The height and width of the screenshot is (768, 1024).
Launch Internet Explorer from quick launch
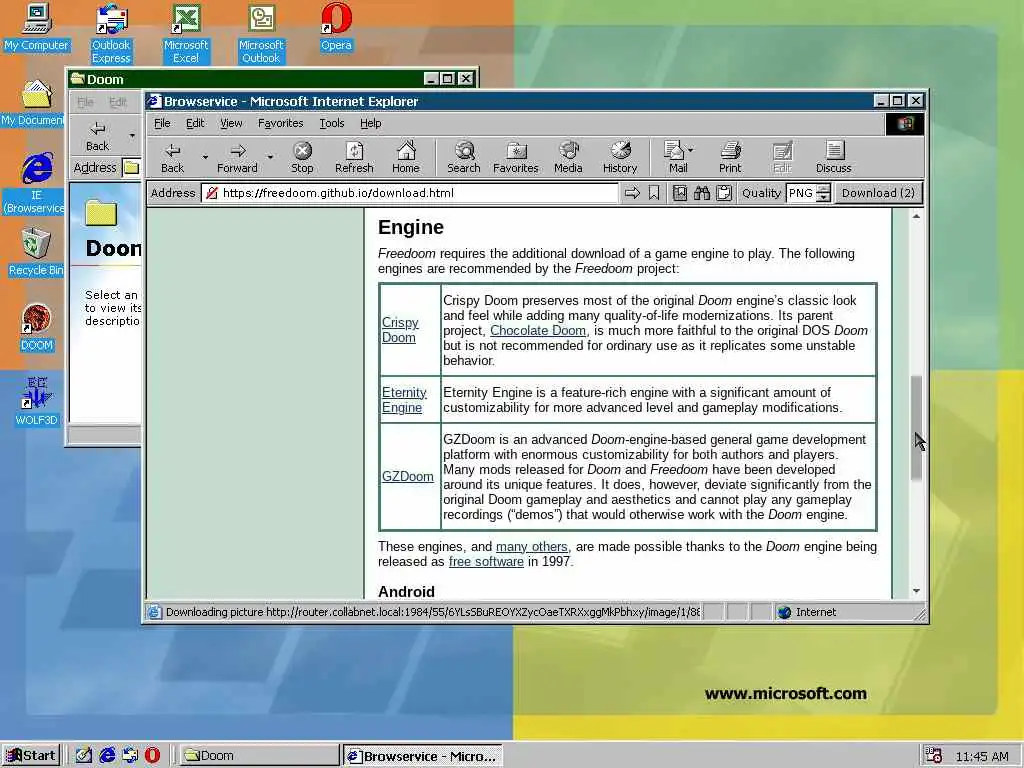(107, 755)
